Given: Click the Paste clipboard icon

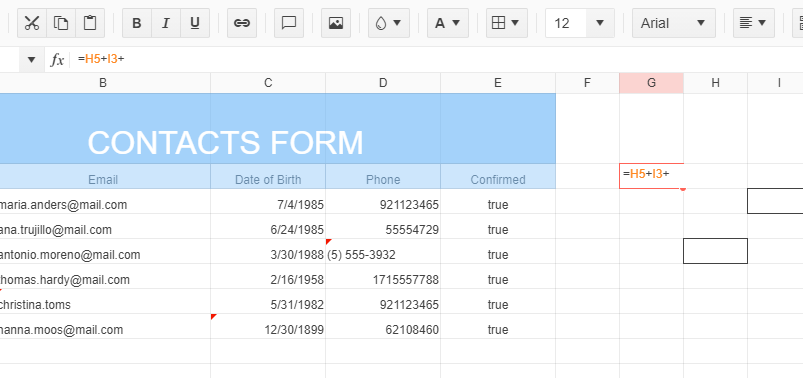Looking at the screenshot, I should [x=90, y=23].
